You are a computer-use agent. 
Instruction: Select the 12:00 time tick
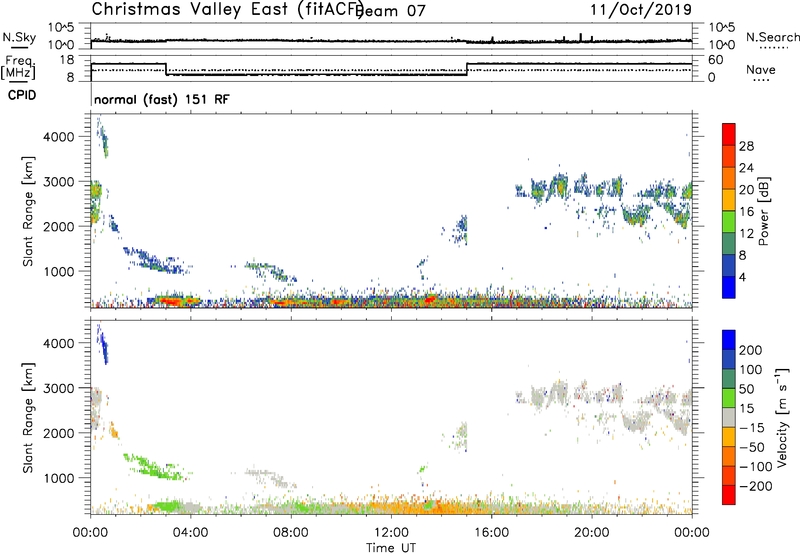point(391,533)
